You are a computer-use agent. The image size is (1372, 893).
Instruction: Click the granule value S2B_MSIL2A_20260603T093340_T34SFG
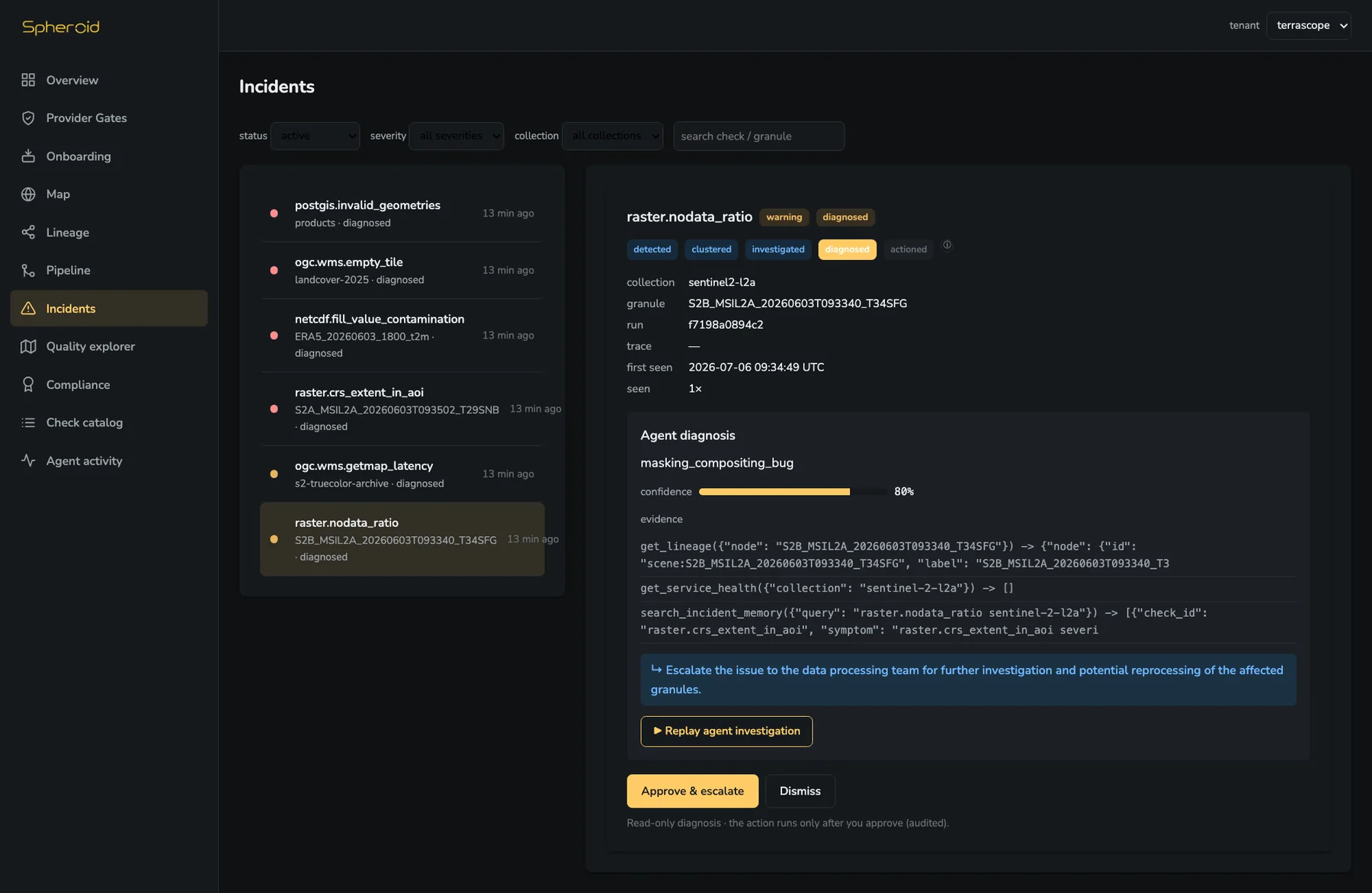797,304
